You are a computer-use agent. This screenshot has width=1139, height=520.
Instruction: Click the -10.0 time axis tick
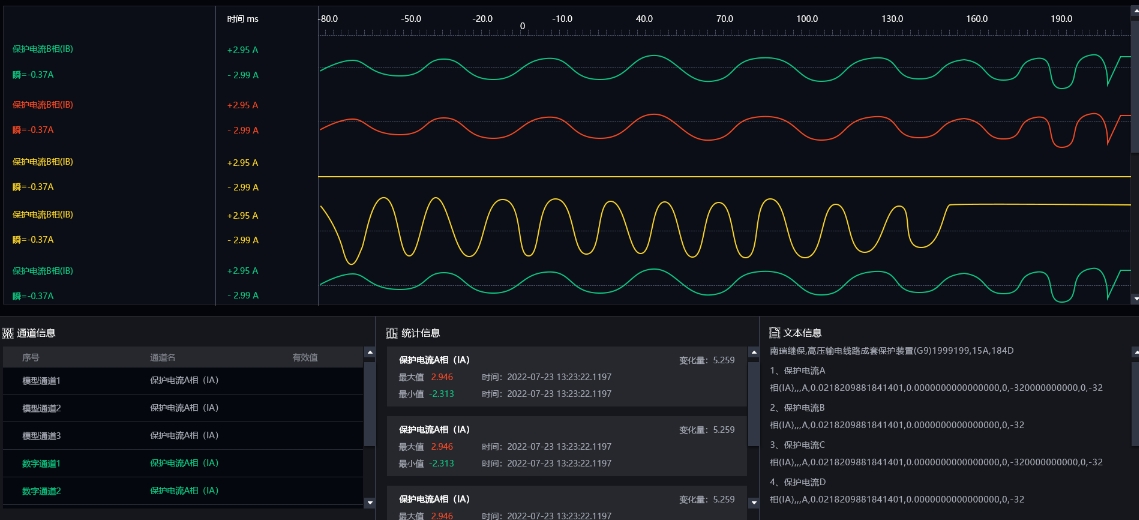point(563,19)
